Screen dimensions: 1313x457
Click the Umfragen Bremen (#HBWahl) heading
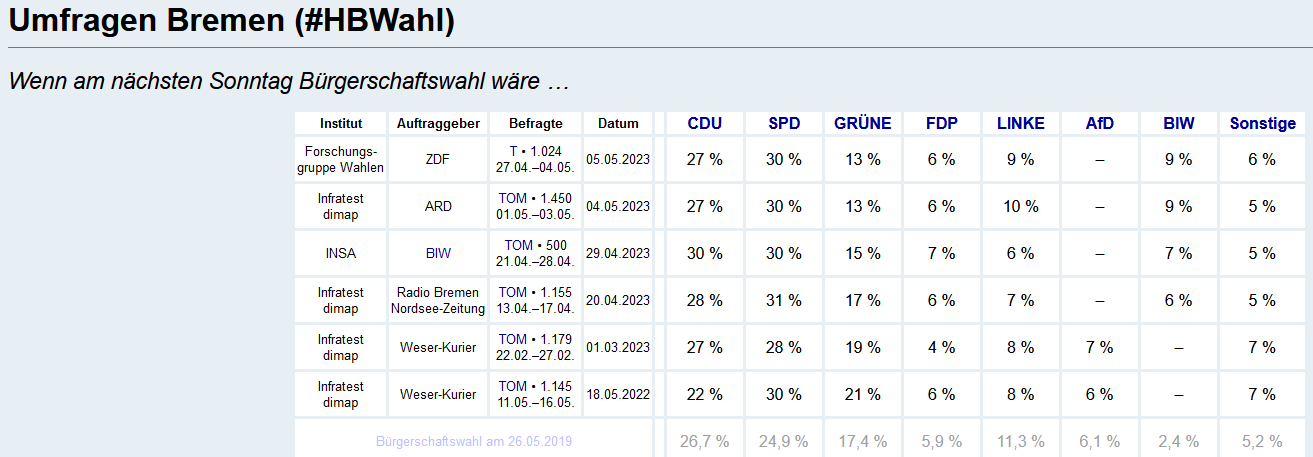pos(232,20)
